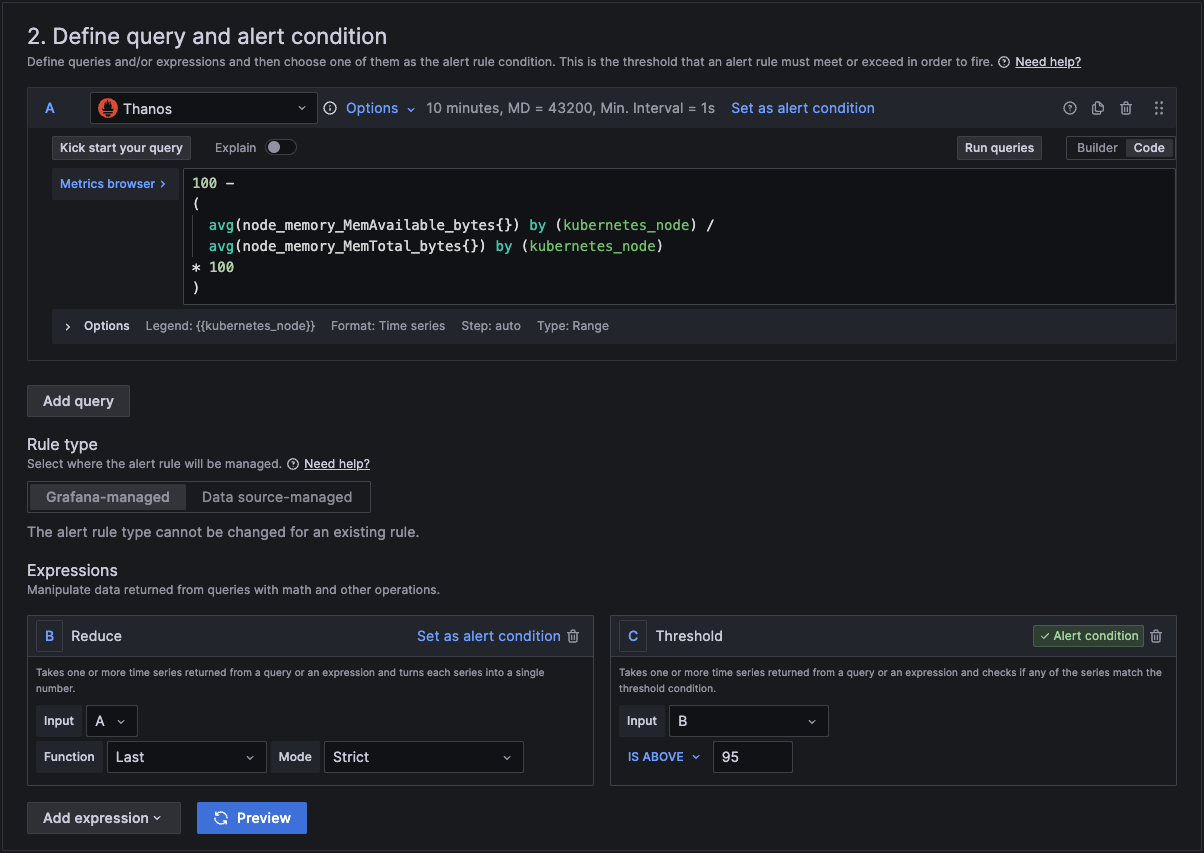Screen dimensions: 1204x853
Task: Click the info icon beside Thanos datasource
Action: (330, 108)
